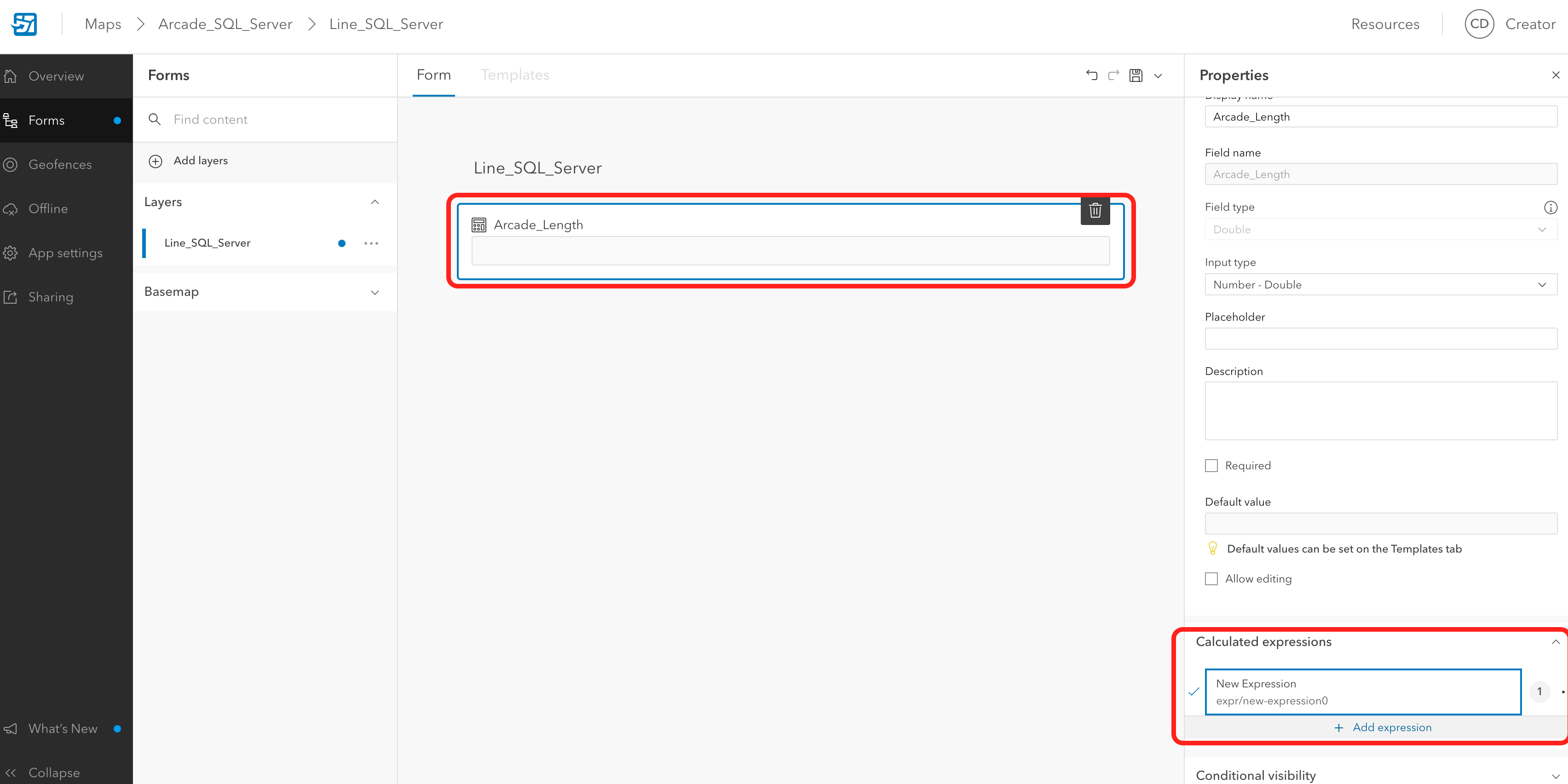Open the Input type Number - Double dropdown

tap(1381, 284)
